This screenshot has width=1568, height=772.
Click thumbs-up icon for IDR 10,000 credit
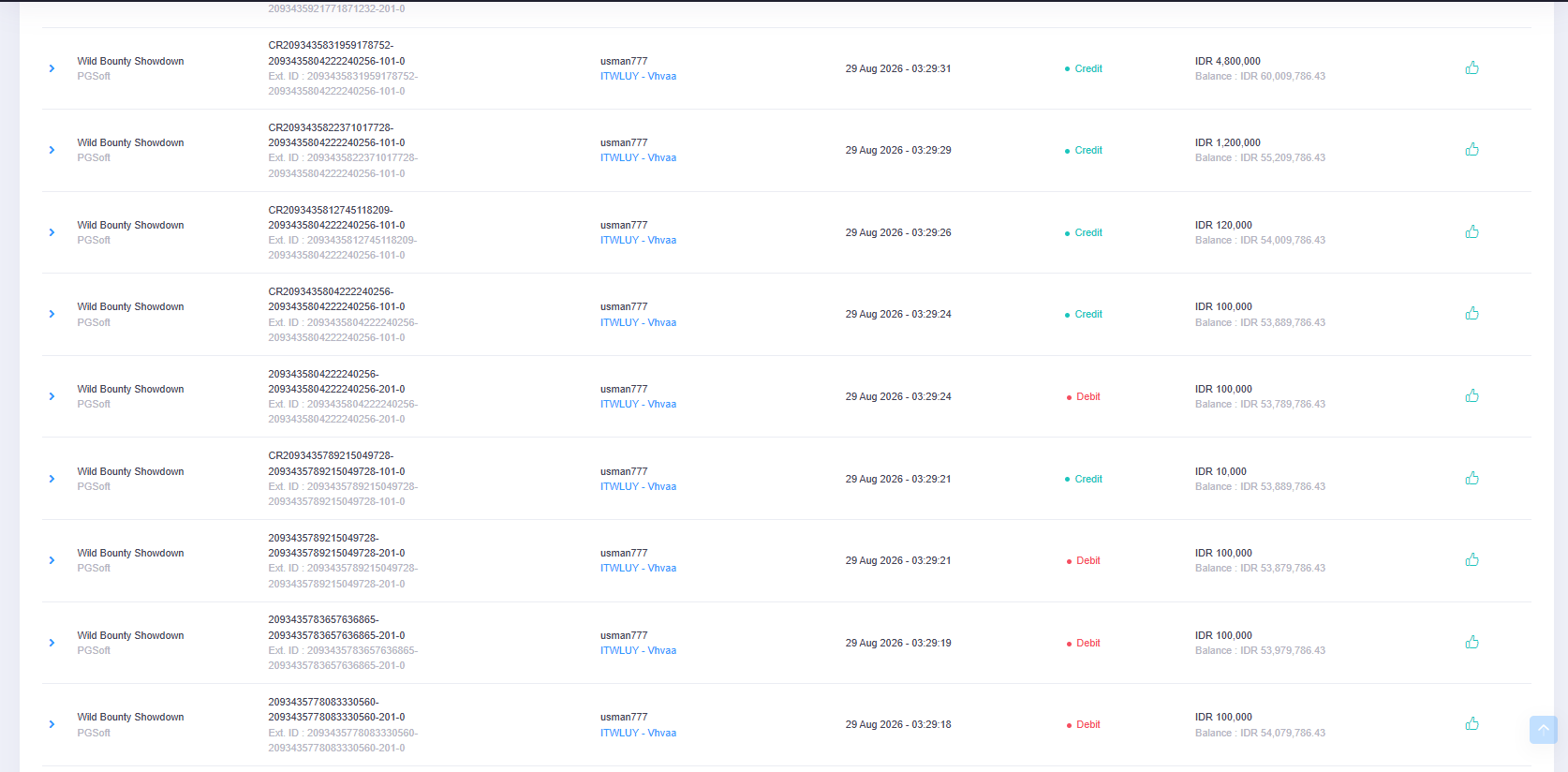click(x=1472, y=478)
